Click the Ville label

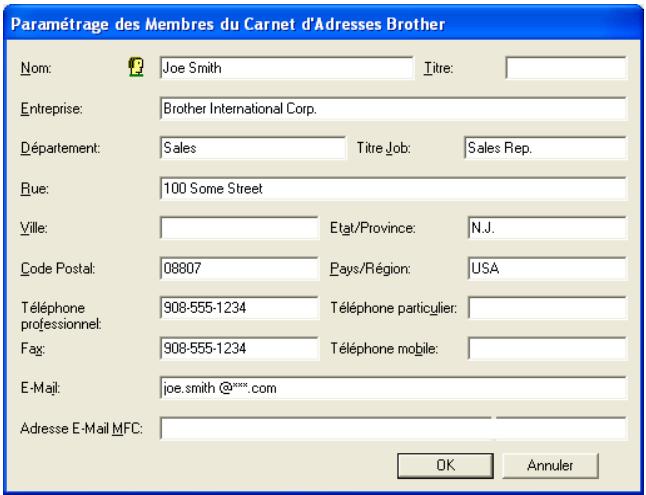tap(34, 228)
